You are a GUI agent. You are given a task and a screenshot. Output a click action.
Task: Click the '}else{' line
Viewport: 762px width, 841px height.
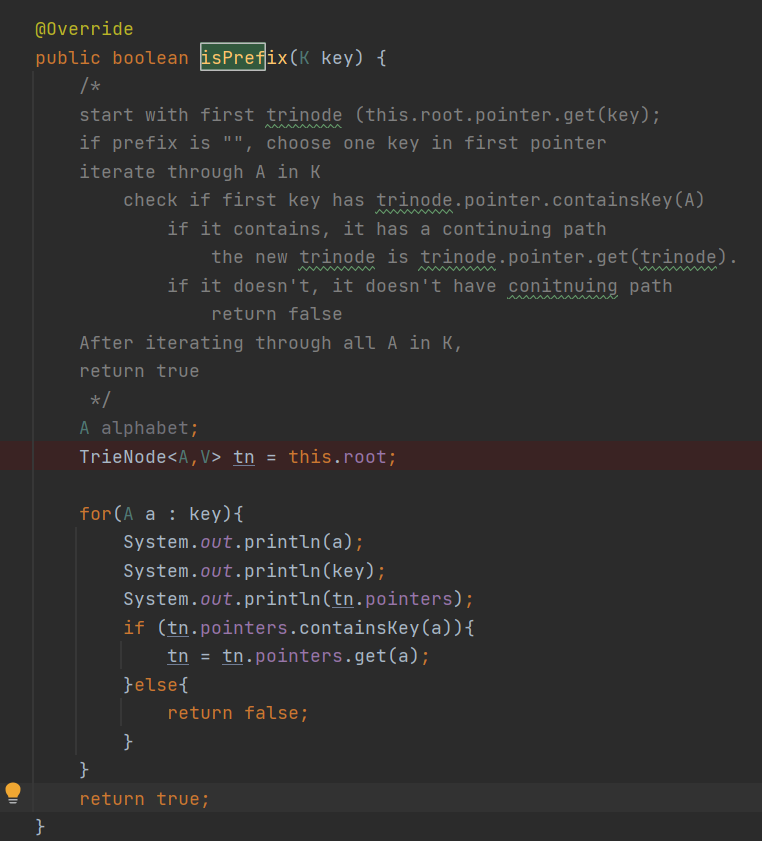point(156,685)
